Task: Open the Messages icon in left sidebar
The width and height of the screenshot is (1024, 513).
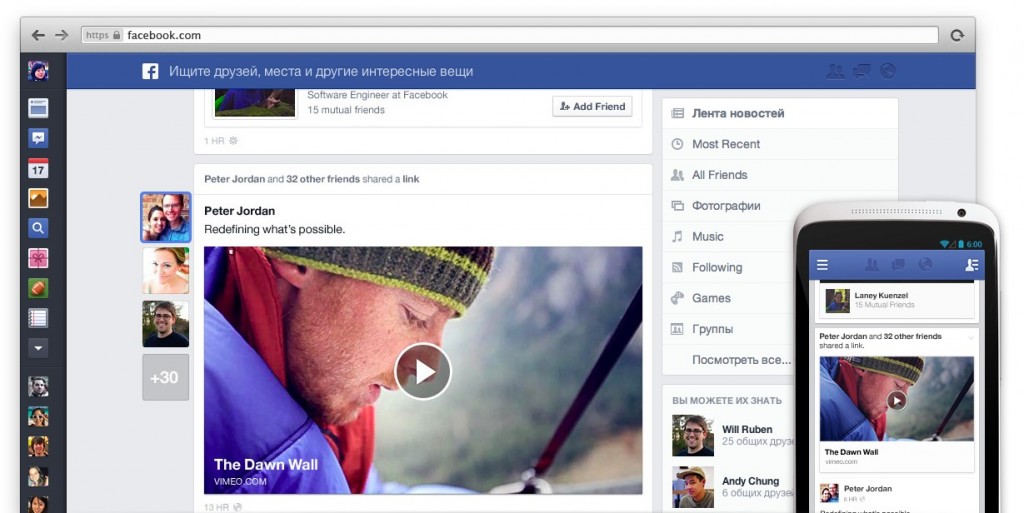Action: (38, 138)
